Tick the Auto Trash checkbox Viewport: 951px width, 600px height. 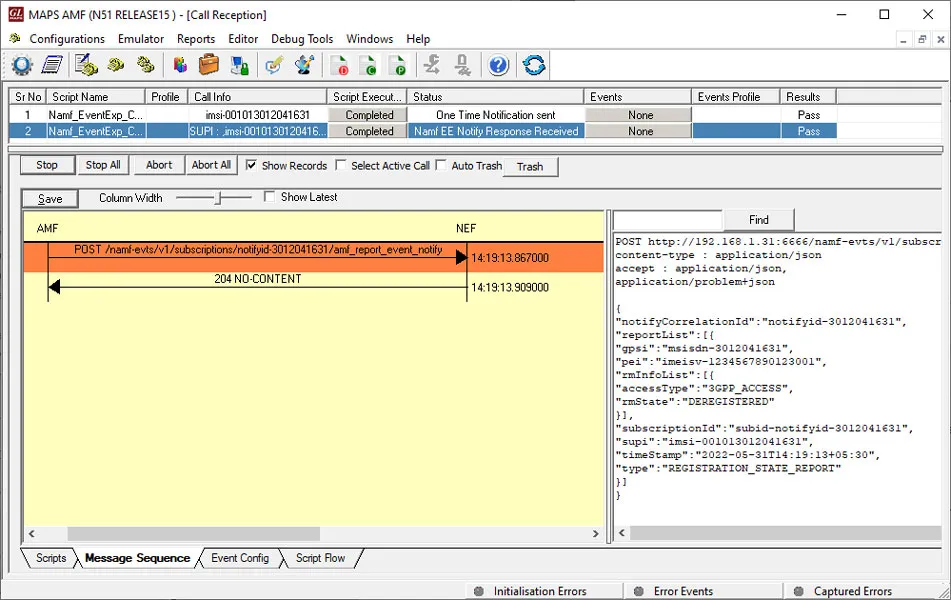tap(441, 165)
